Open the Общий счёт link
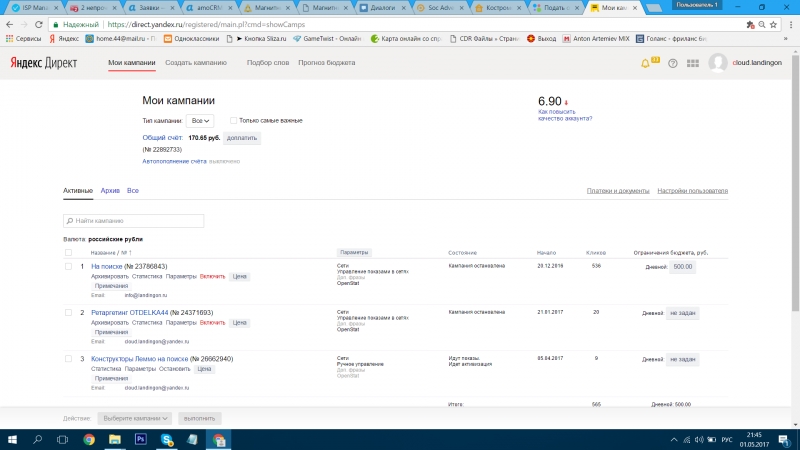Screen dimensions: 800x450 (x=162, y=138)
